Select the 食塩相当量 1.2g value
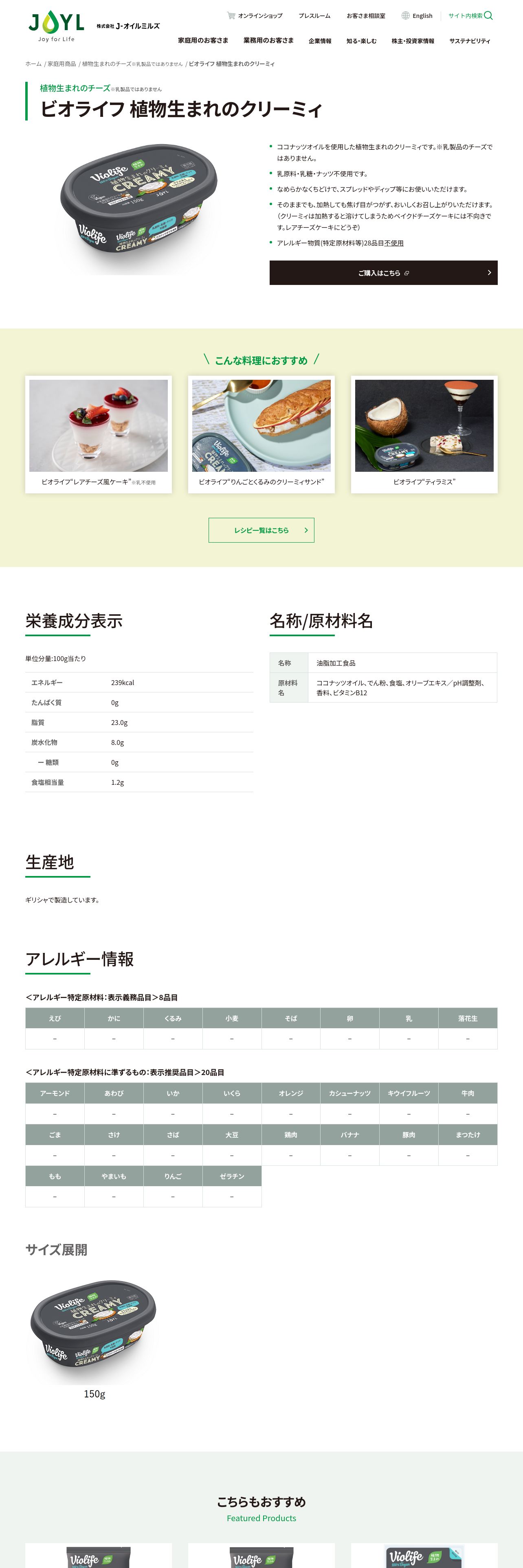The image size is (523, 1568). pos(117,782)
